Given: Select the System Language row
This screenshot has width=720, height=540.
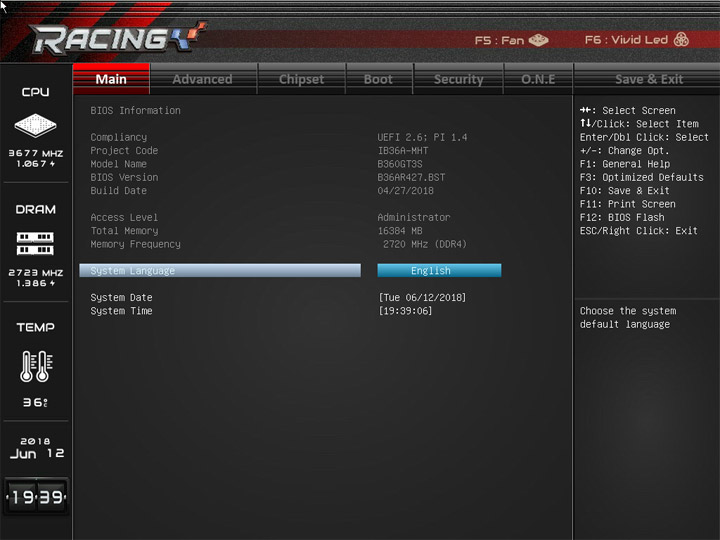Looking at the screenshot, I should [x=220, y=270].
